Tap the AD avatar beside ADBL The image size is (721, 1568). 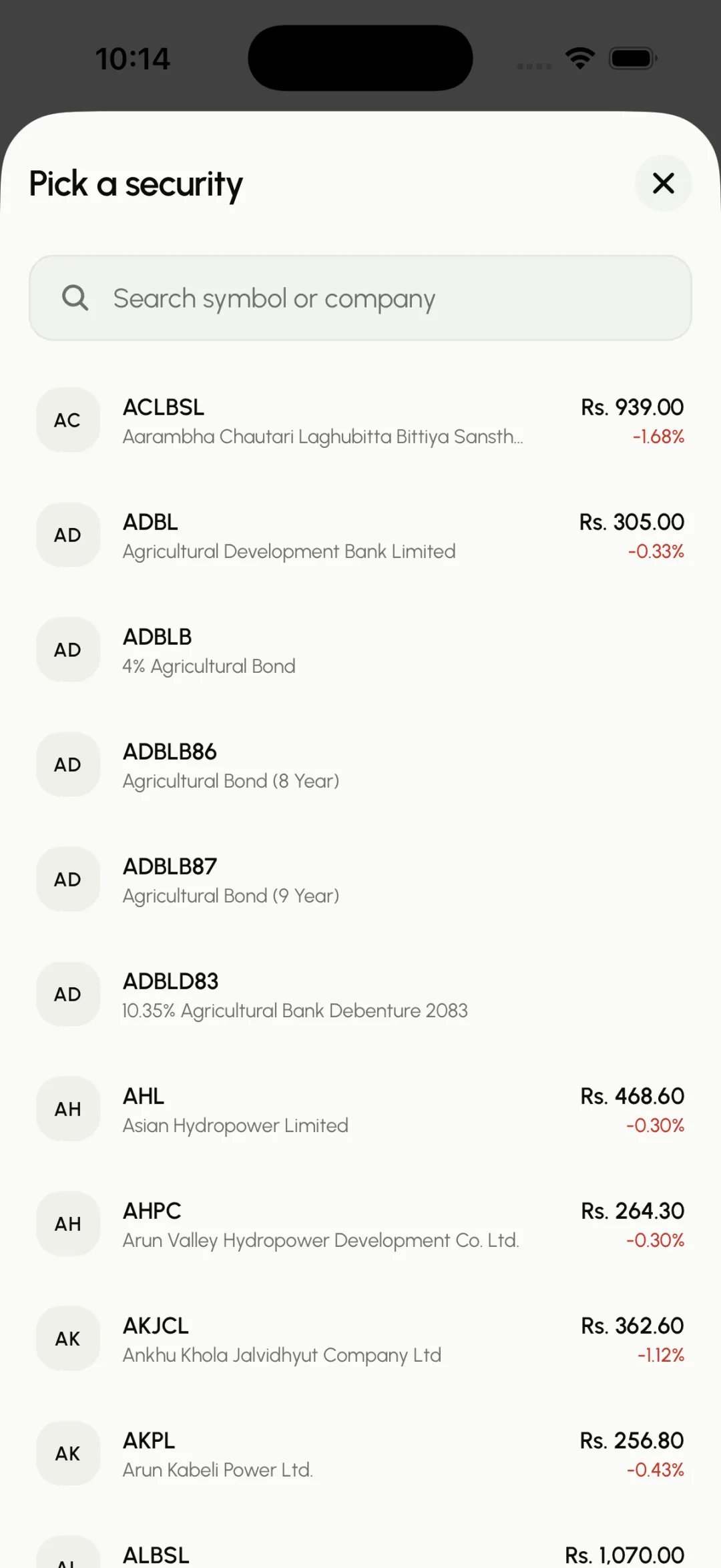(x=68, y=535)
